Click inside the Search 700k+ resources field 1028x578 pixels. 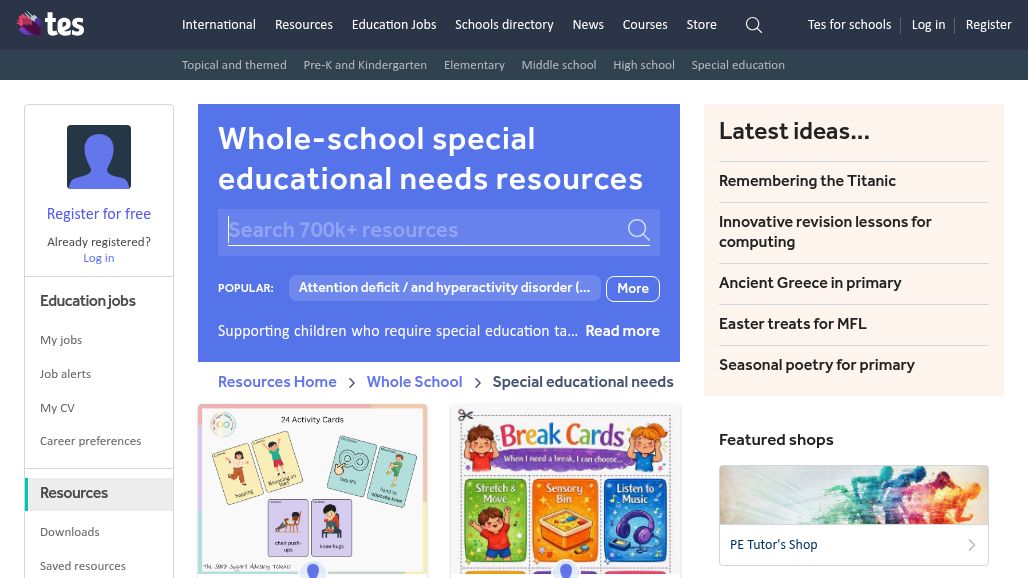[420, 230]
